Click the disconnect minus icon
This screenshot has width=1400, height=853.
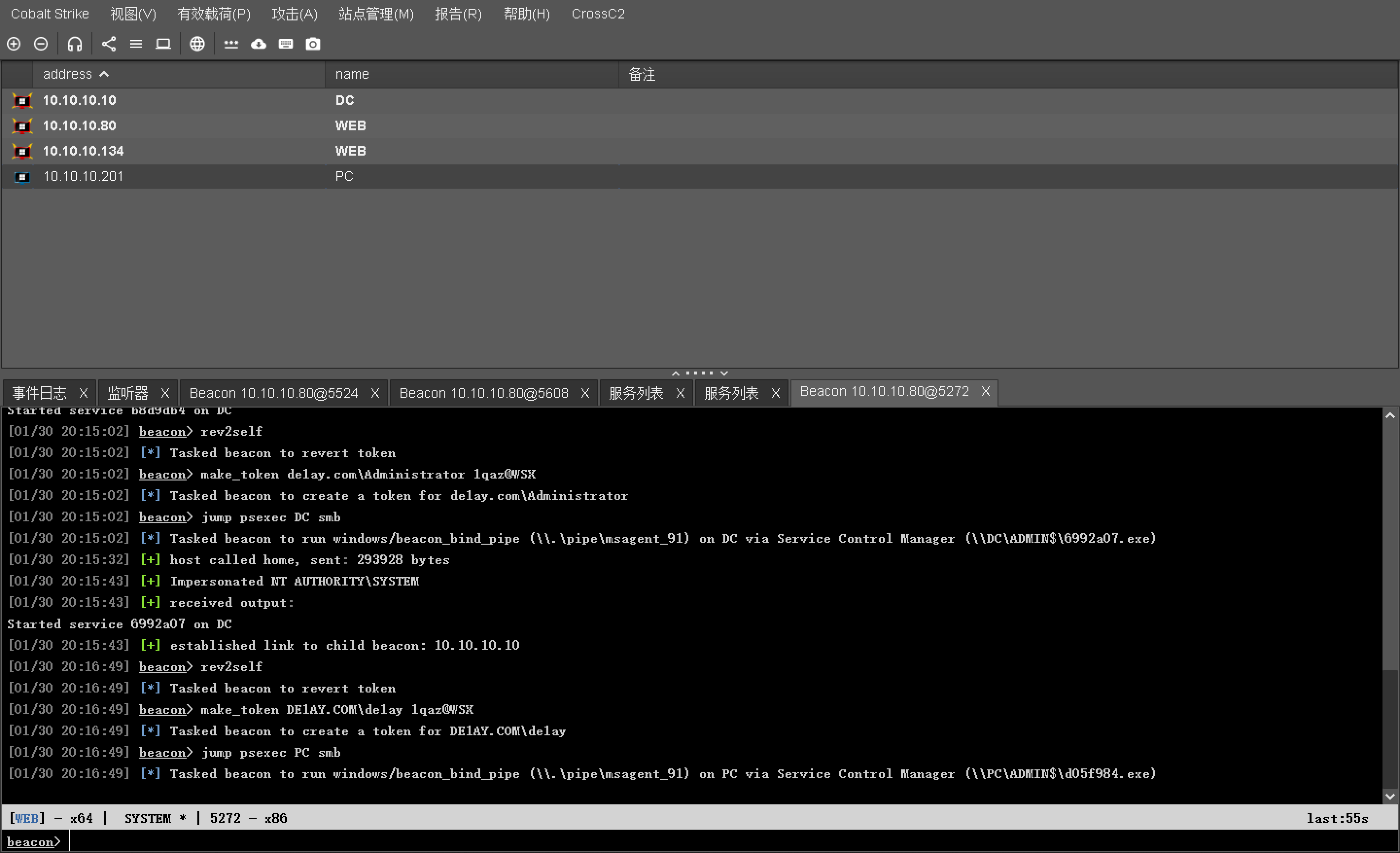[x=41, y=44]
